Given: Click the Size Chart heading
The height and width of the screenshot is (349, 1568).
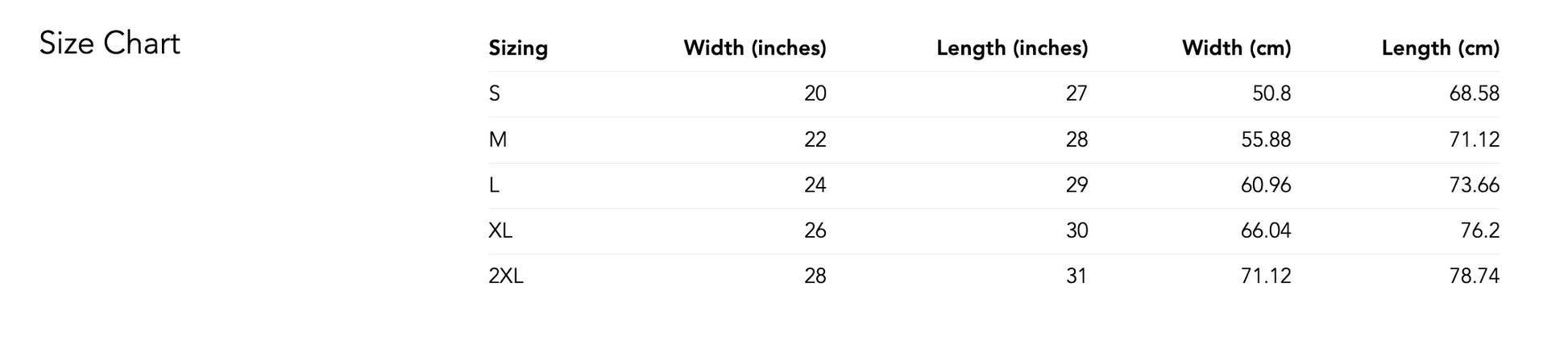Looking at the screenshot, I should click(x=110, y=44).
